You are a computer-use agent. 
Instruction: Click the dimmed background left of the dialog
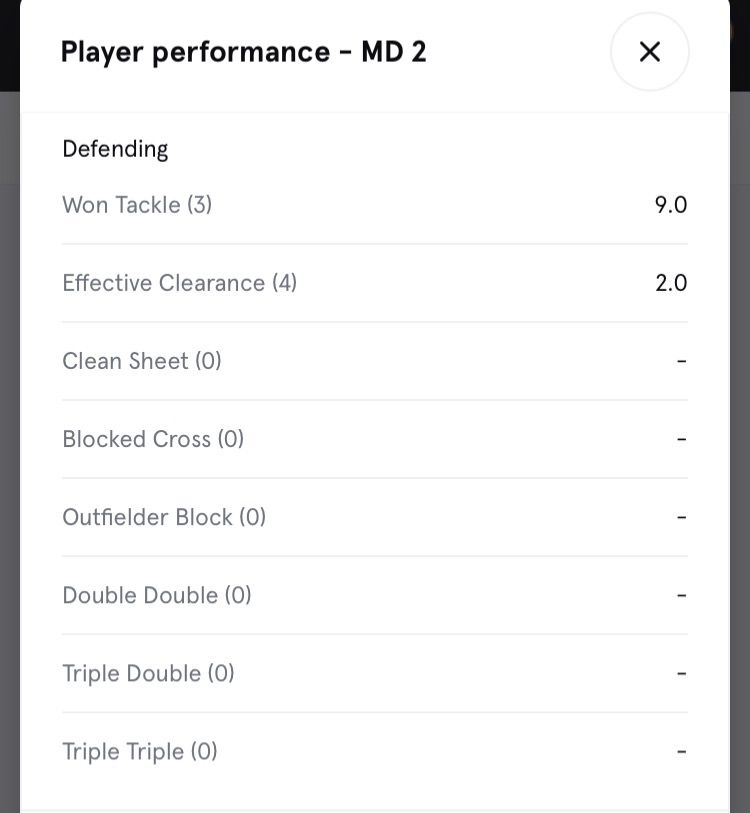(9, 450)
